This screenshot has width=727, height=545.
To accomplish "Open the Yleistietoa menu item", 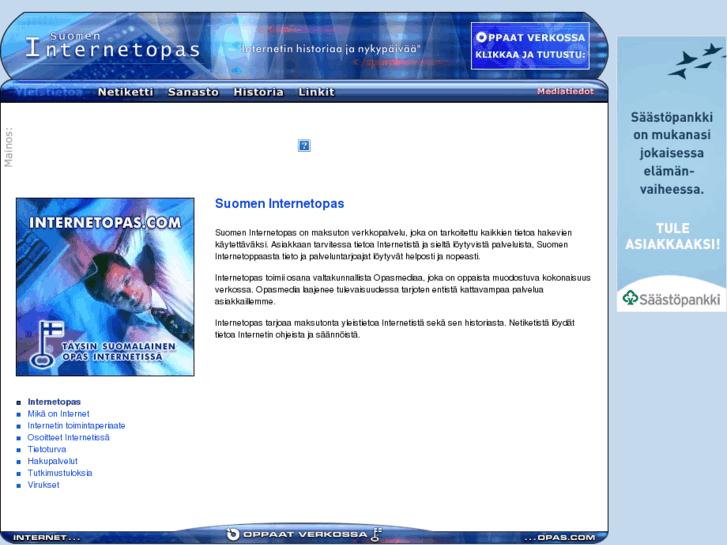I will point(49,92).
